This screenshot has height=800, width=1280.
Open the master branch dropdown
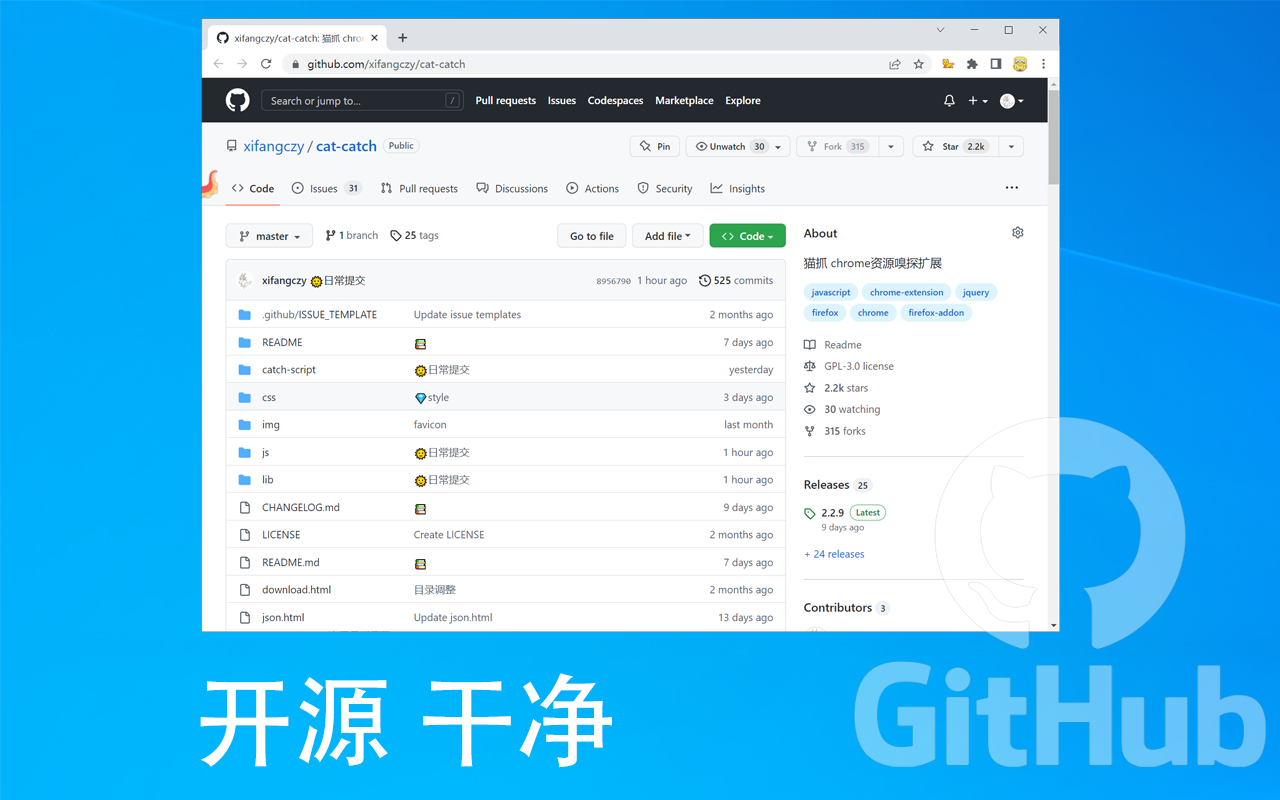[x=268, y=235]
